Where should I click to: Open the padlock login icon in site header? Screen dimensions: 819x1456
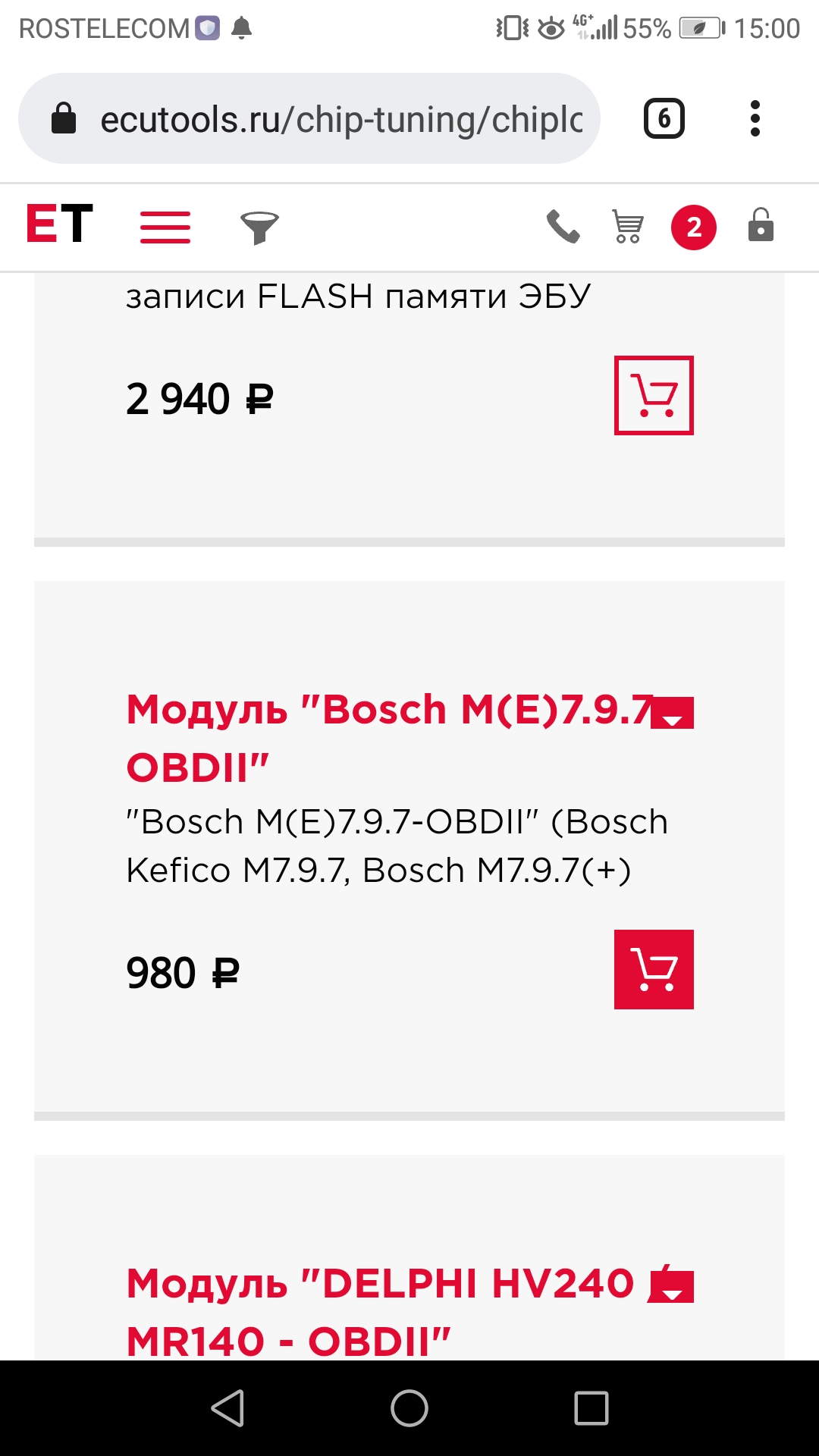coord(761,225)
